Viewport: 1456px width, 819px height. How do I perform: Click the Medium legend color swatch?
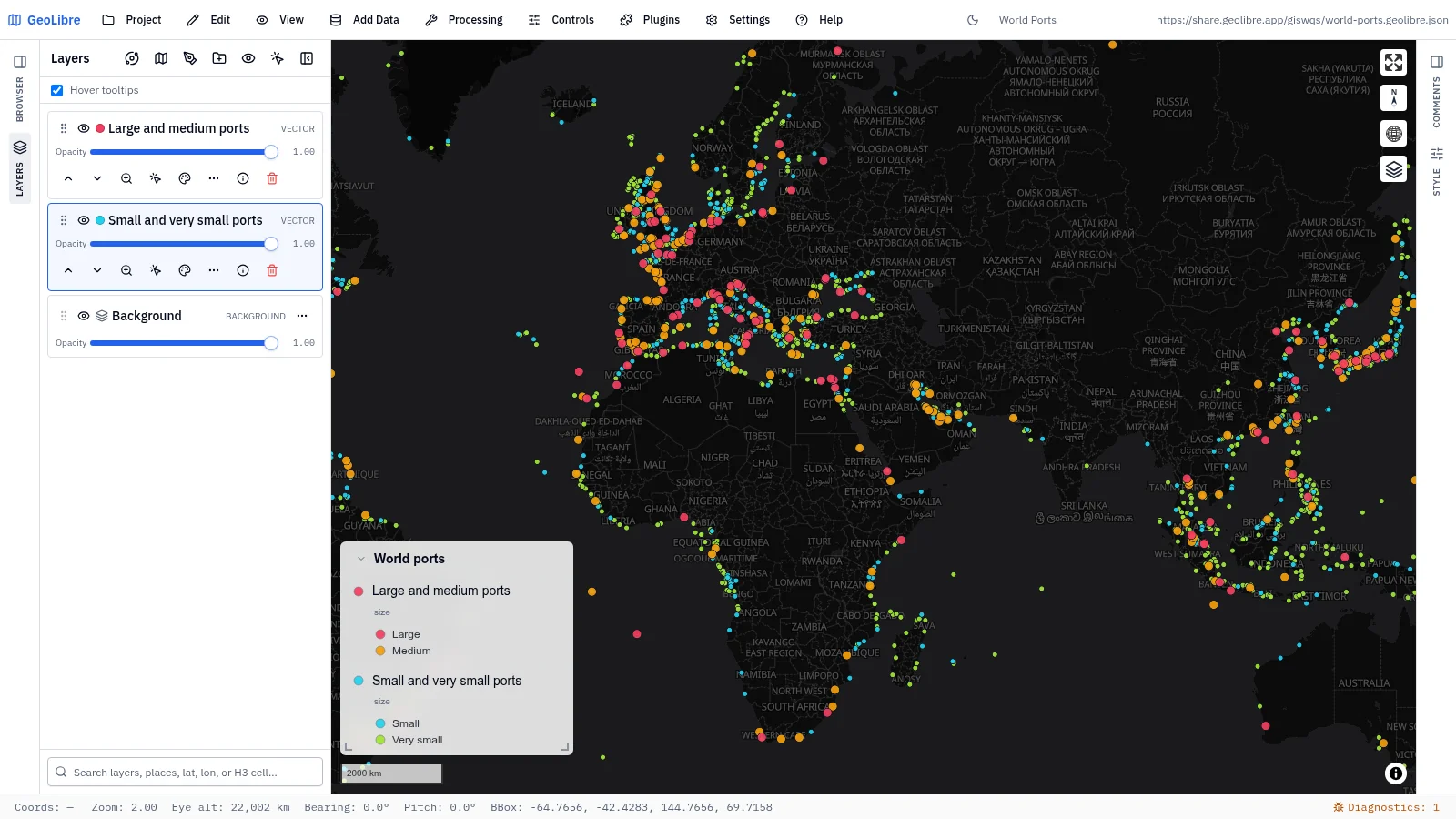(x=380, y=651)
